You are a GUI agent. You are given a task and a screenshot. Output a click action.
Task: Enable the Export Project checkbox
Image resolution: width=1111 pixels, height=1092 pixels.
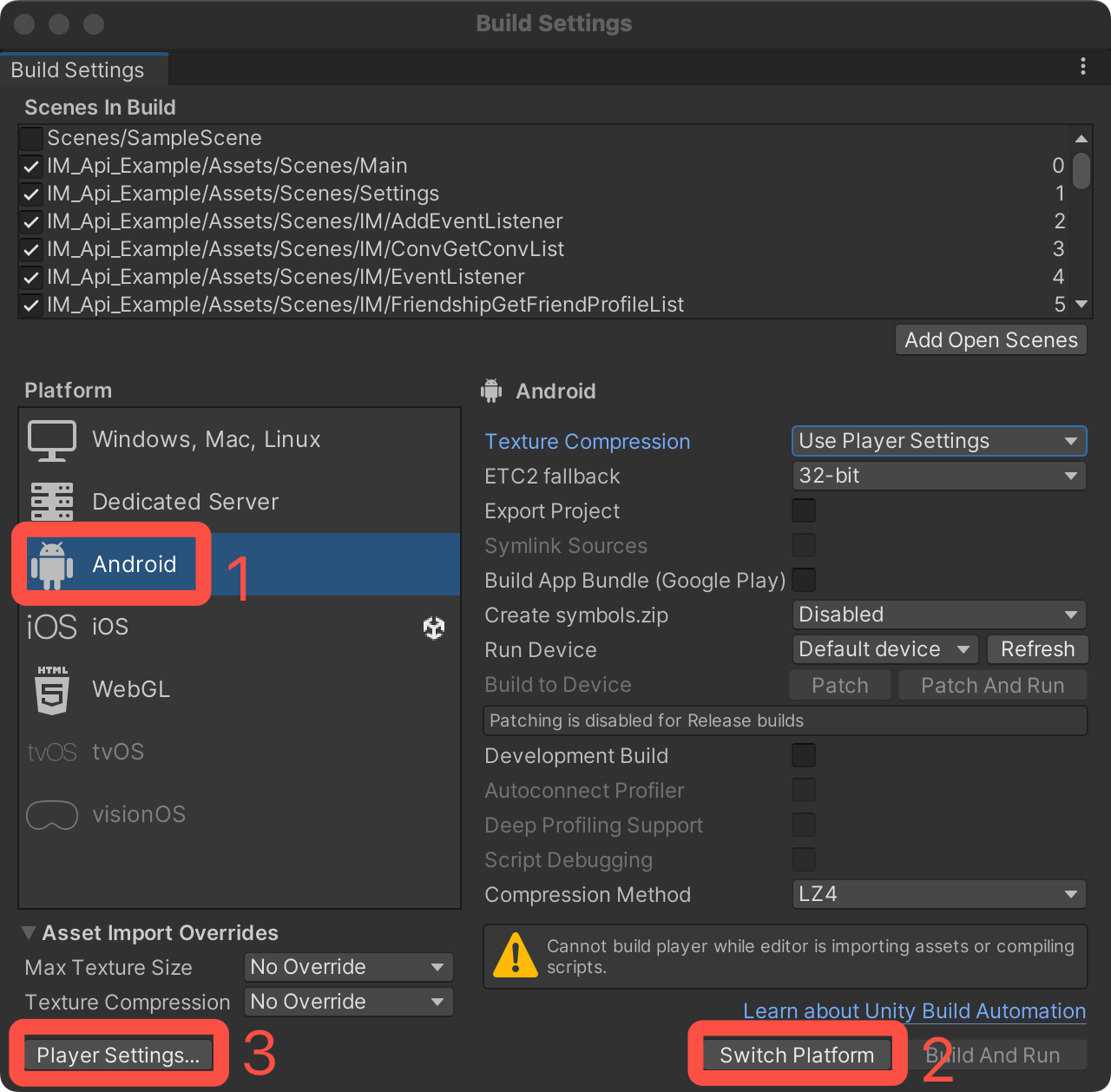point(804,511)
